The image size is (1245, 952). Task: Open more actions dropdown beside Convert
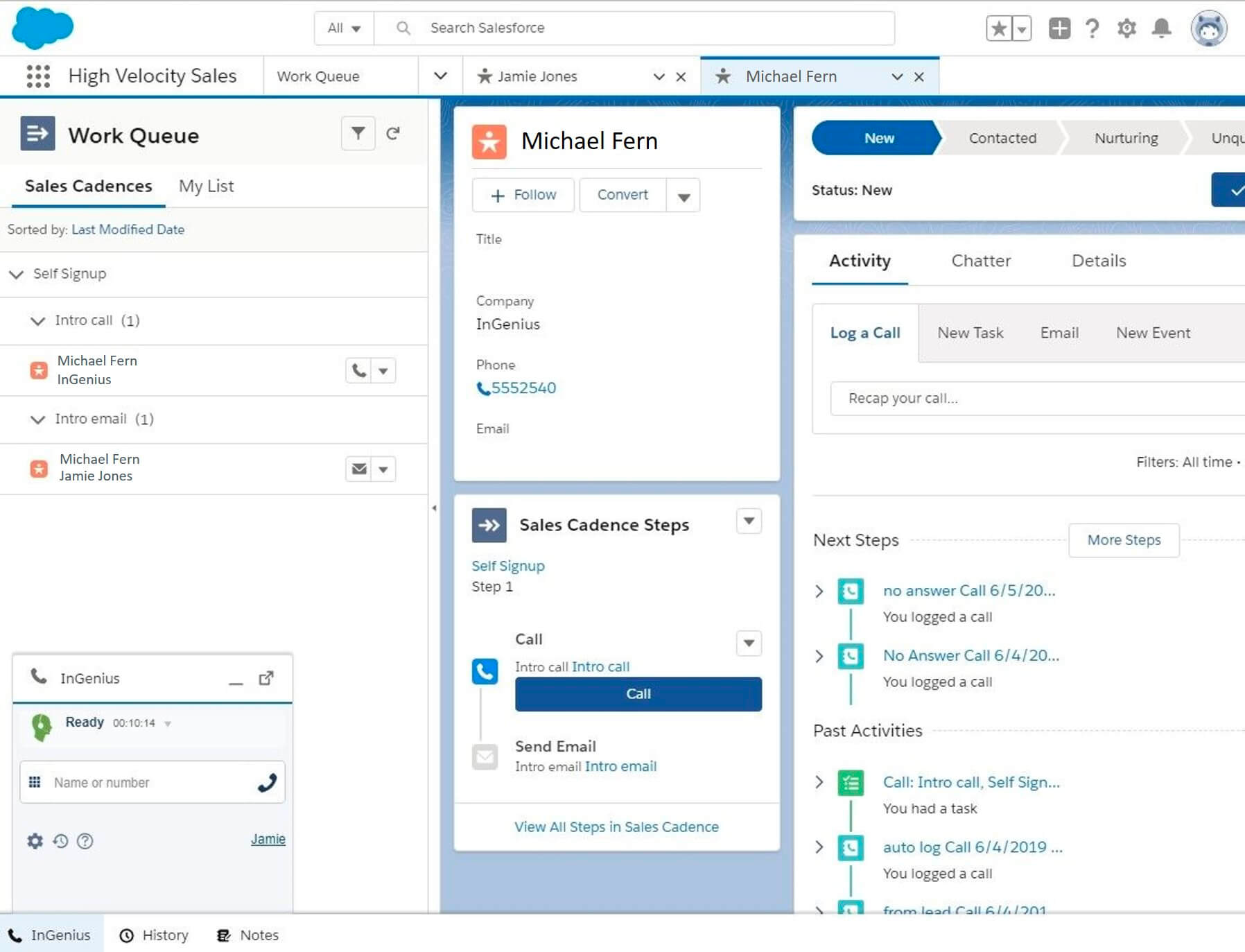[684, 196]
